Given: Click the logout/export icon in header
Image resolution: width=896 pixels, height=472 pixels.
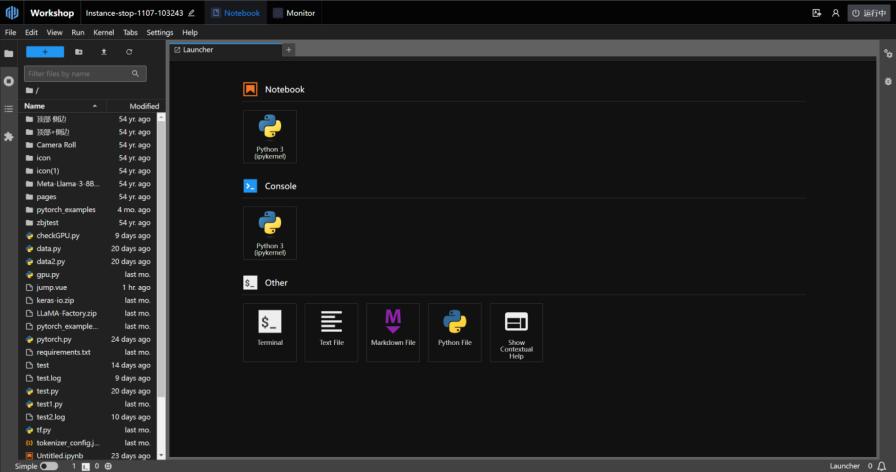Looking at the screenshot, I should click(x=817, y=13).
